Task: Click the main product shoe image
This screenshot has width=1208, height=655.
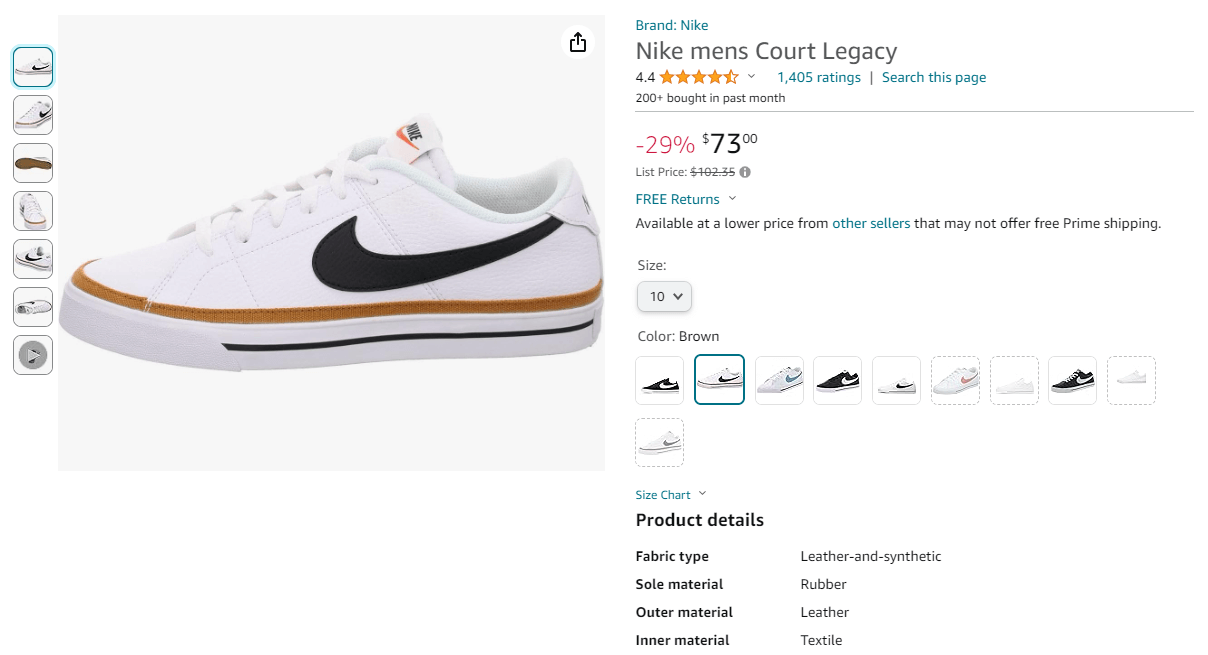Action: tap(331, 243)
